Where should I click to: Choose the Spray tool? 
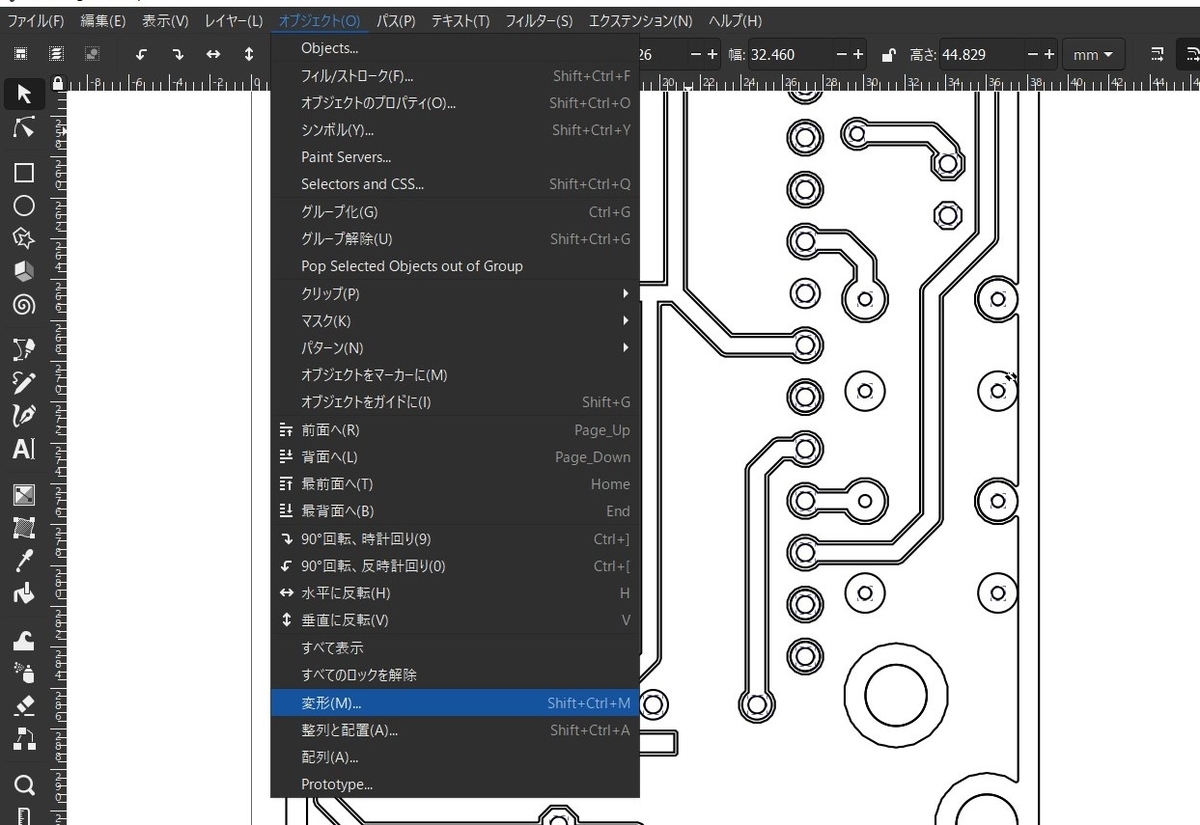tap(24, 672)
